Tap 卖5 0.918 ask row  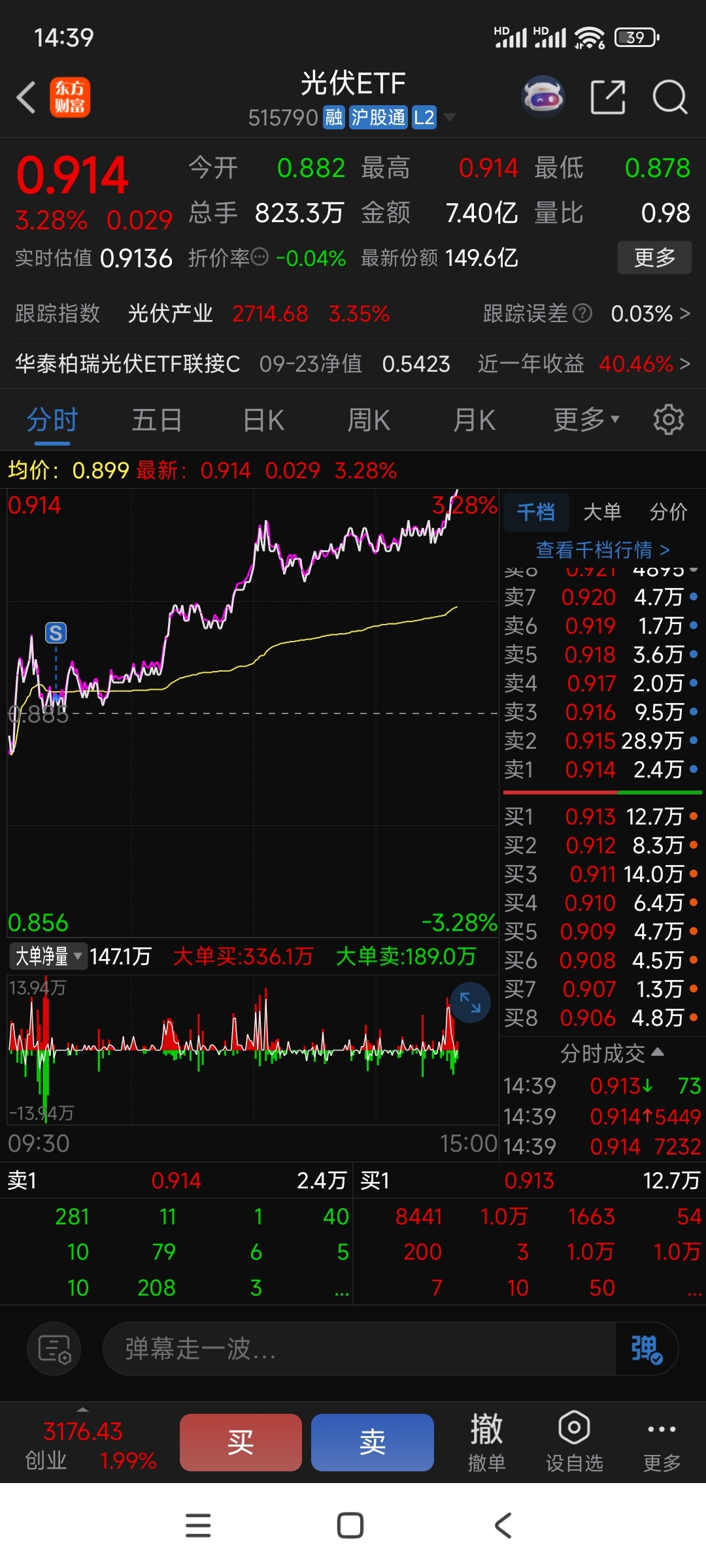tap(601, 655)
